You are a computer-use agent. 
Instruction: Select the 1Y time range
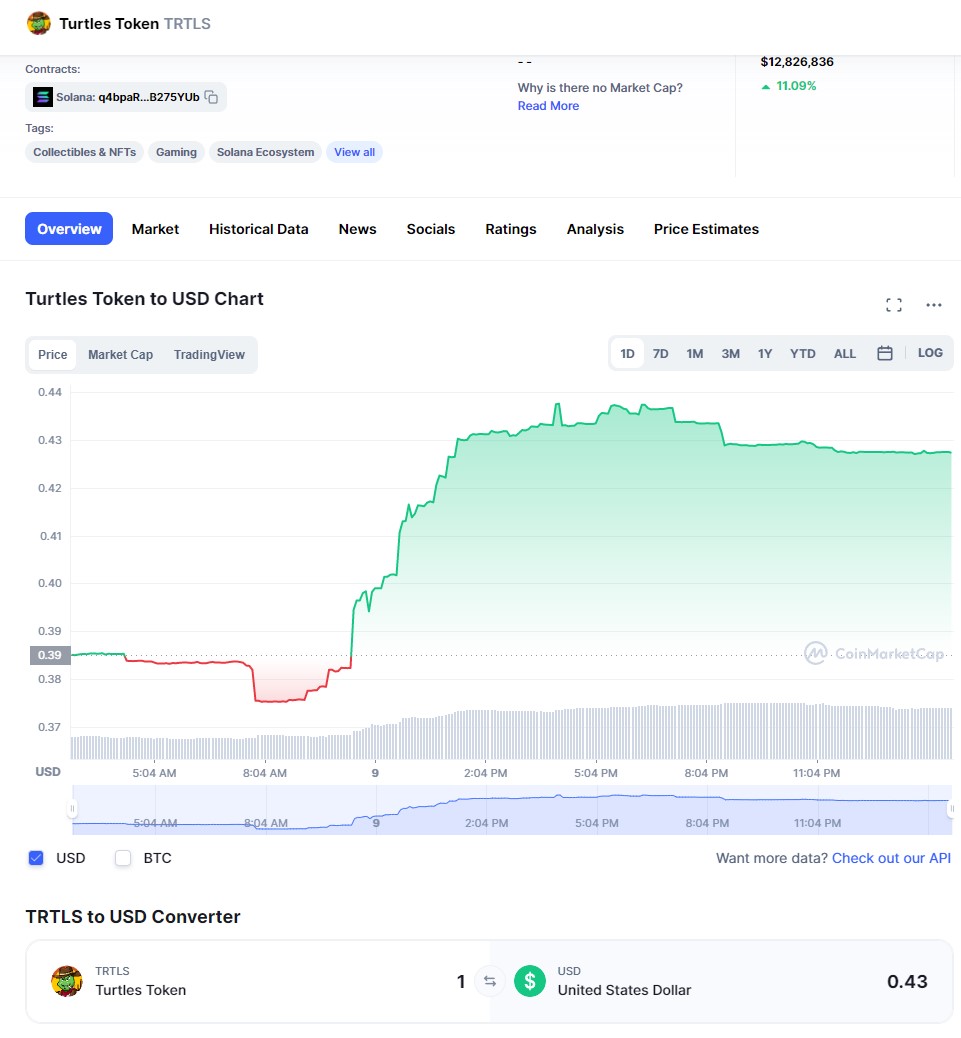(765, 354)
